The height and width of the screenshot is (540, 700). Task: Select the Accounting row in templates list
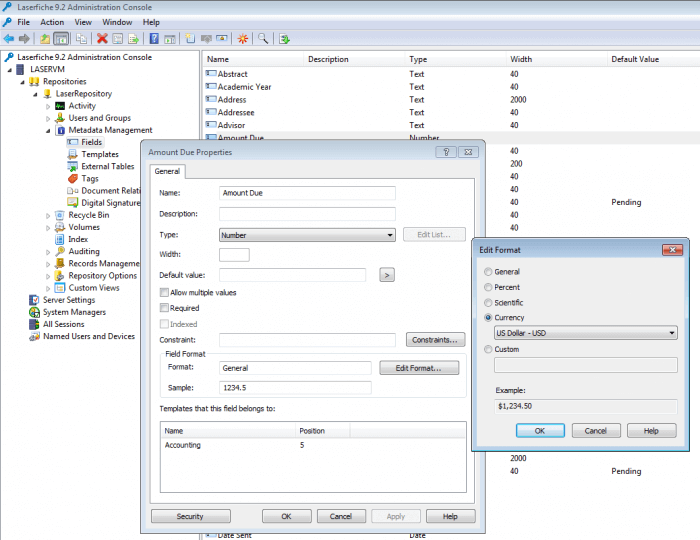312,445
